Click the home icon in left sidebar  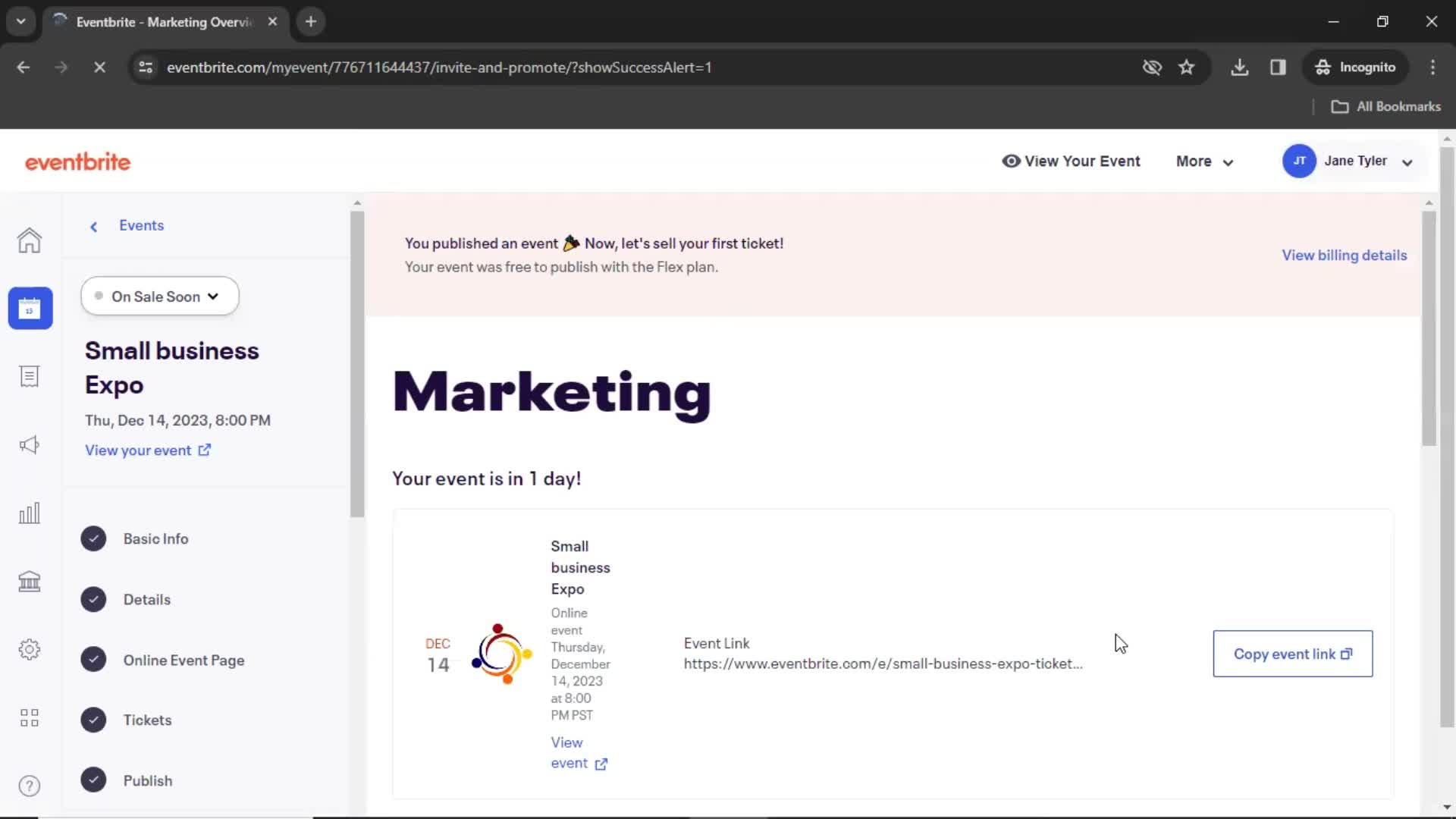[x=29, y=240]
